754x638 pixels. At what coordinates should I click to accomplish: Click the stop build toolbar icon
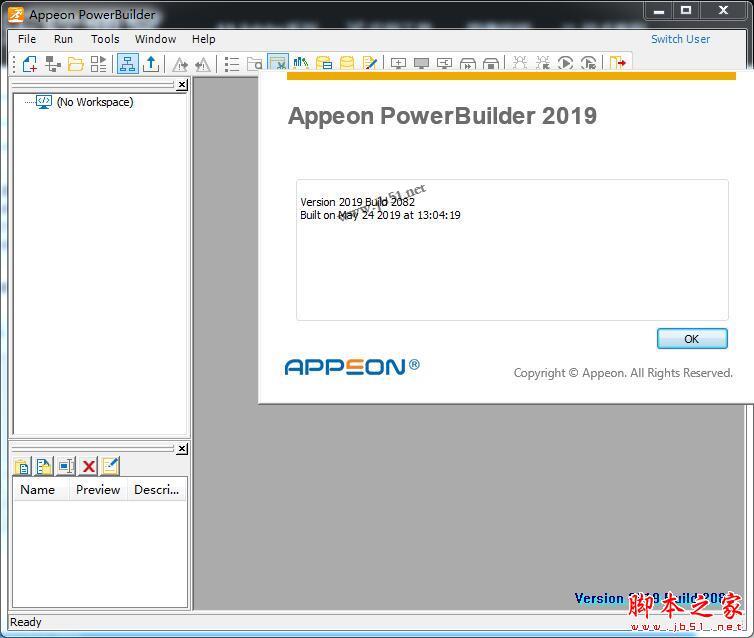pos(490,63)
